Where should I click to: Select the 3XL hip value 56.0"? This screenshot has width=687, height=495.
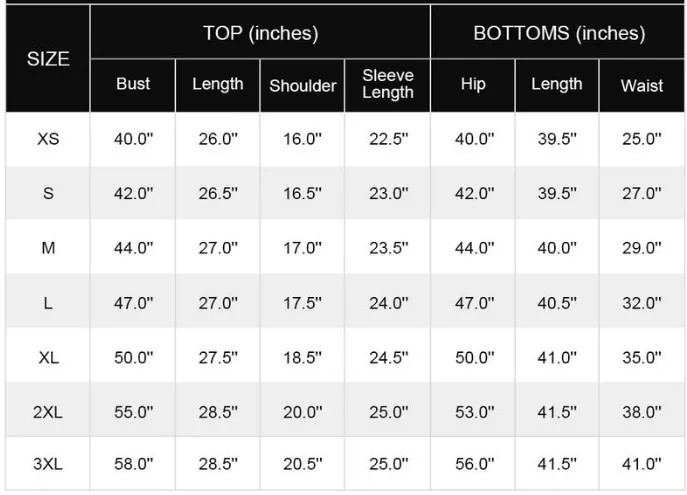[474, 464]
